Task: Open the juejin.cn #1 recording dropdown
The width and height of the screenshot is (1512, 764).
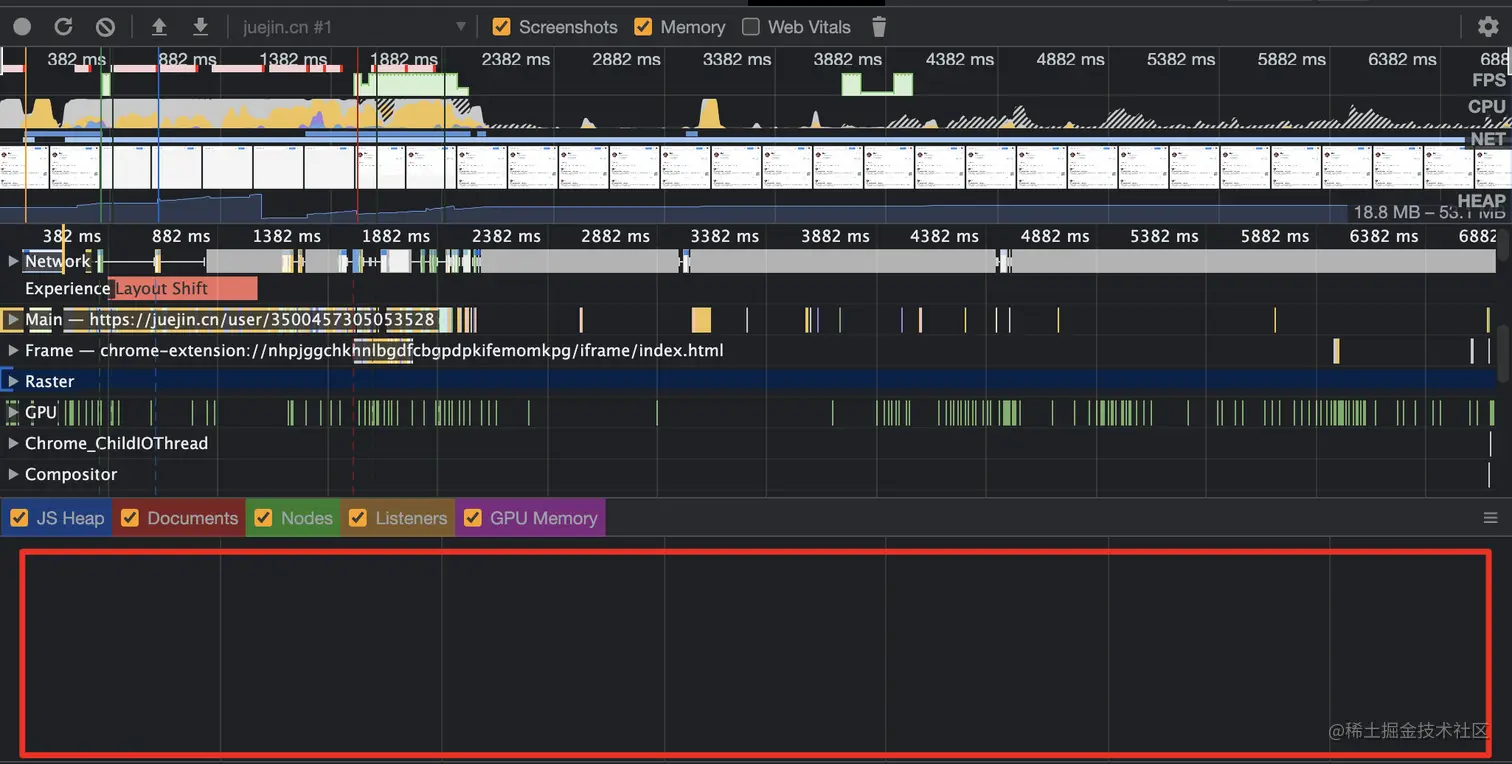Action: pos(354,27)
